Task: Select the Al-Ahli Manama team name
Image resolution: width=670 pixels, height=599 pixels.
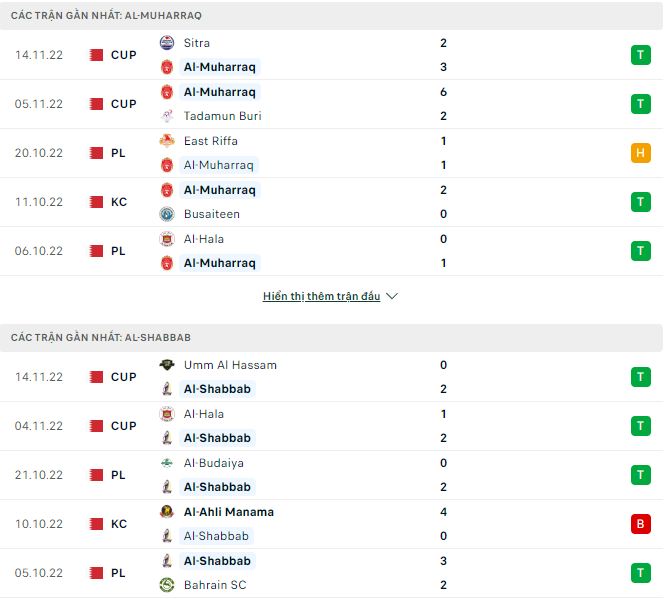Action: point(229,513)
